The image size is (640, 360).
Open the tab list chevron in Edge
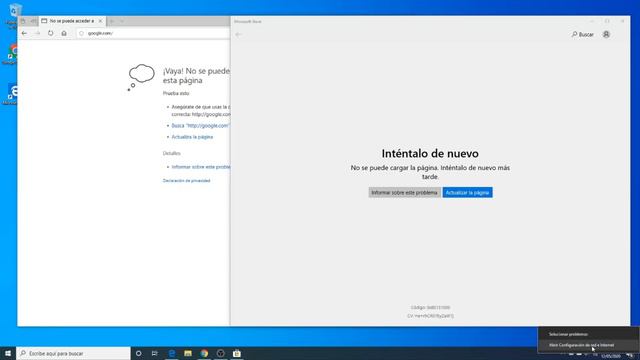click(x=122, y=21)
